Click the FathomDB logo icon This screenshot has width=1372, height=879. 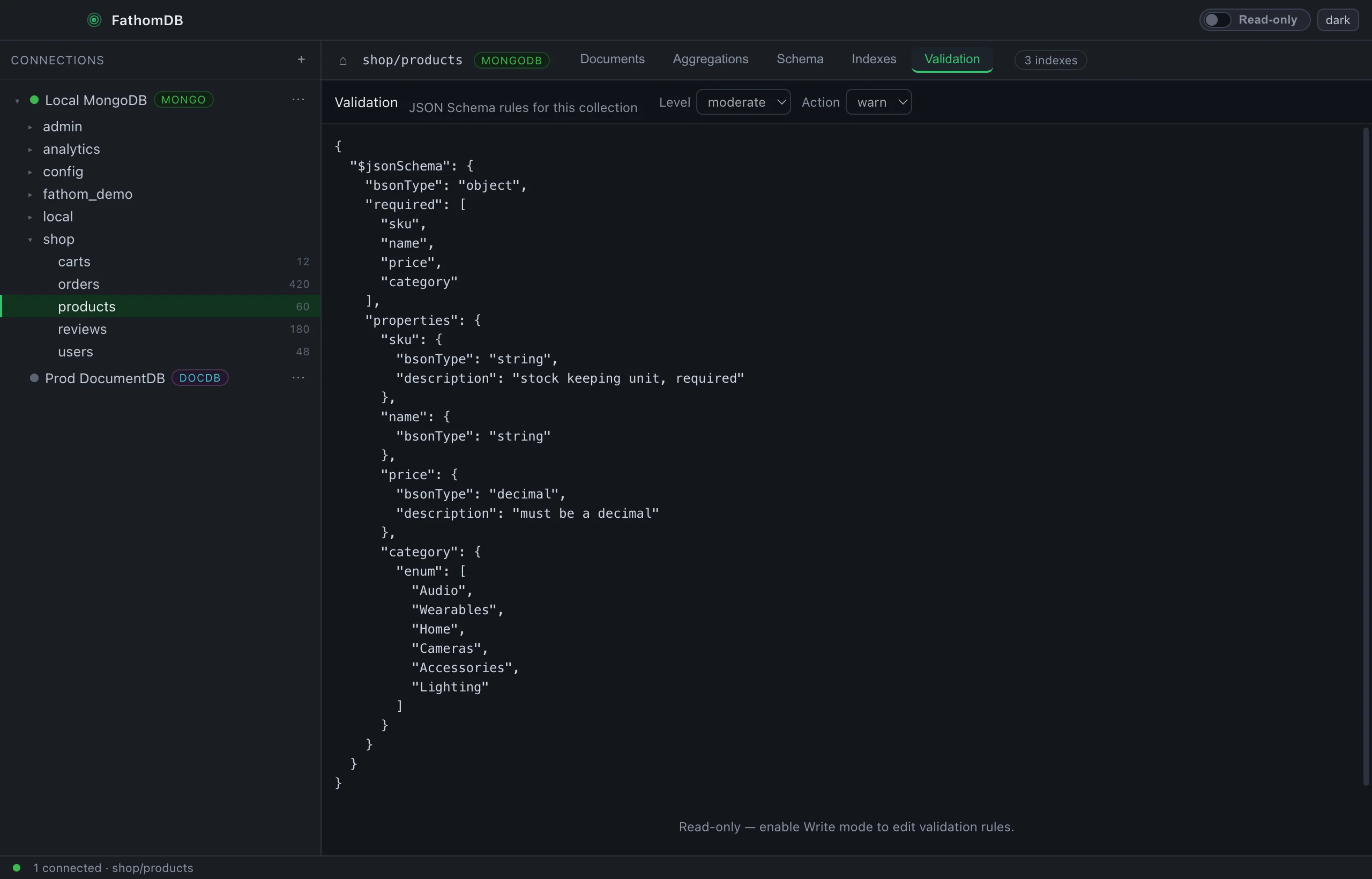click(x=94, y=20)
